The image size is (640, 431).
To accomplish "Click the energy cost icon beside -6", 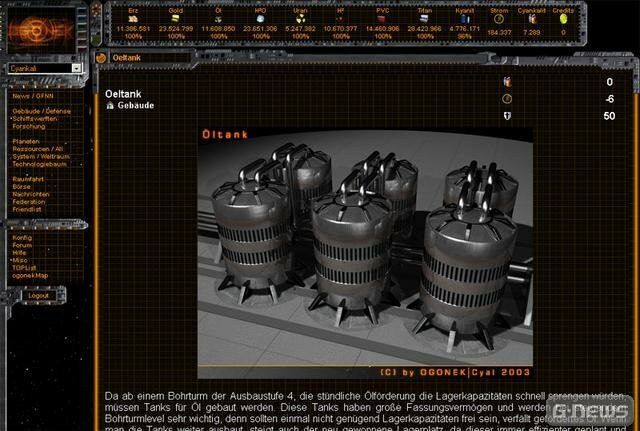I will 507,99.
